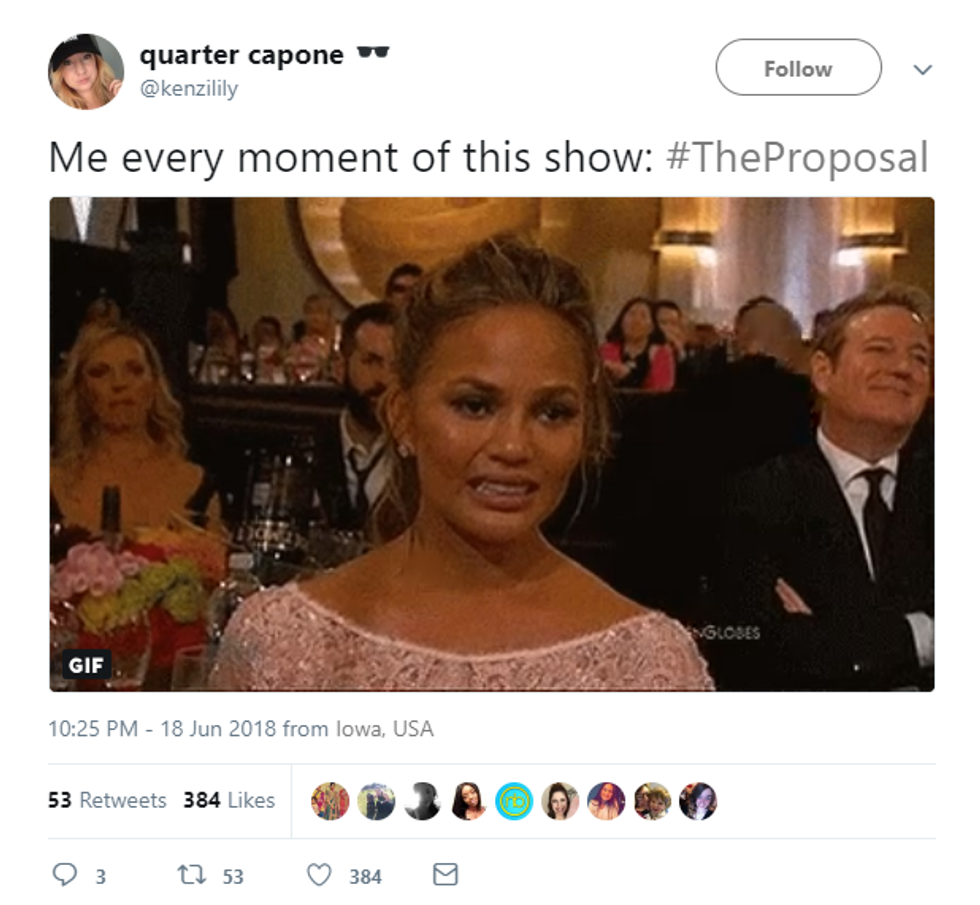This screenshot has height=905, width=980.
Task: View the 53 Retweets list
Action: pos(107,800)
